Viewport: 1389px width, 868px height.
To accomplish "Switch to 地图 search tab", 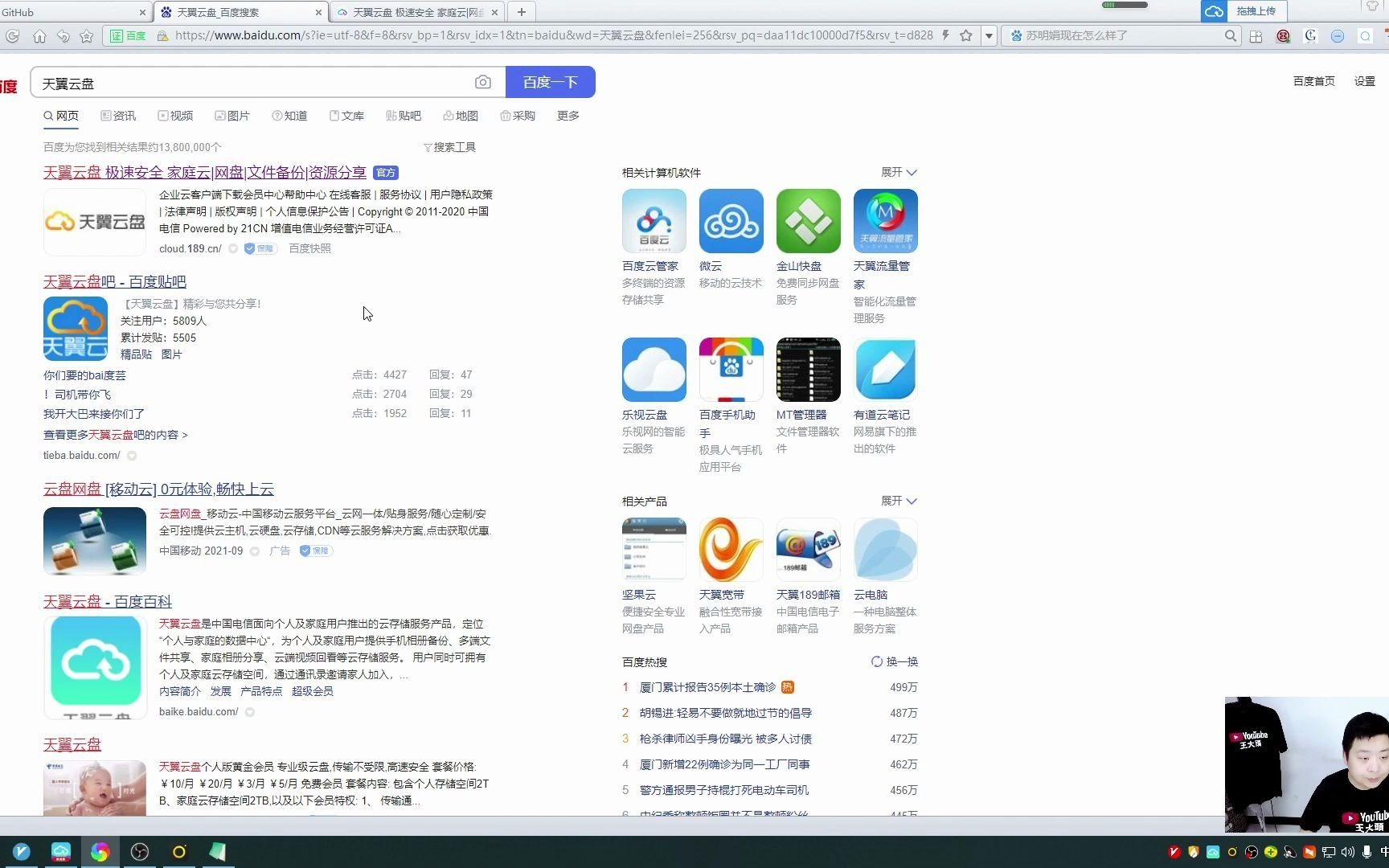I will click(461, 116).
